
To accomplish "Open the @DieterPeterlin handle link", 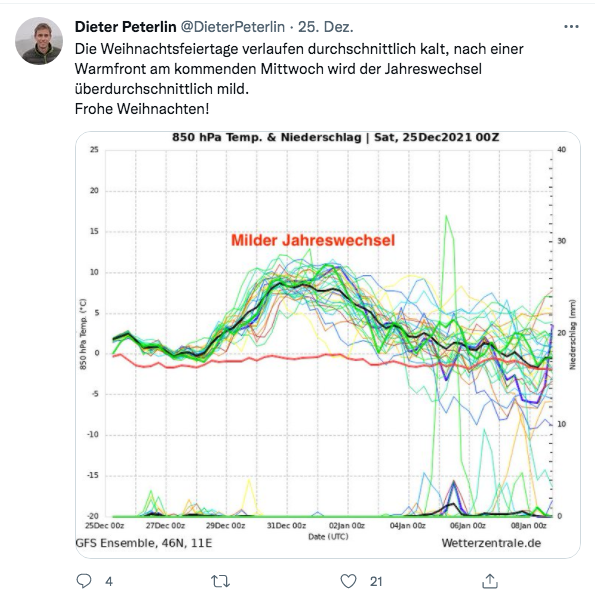I will pyautogui.click(x=232, y=27).
